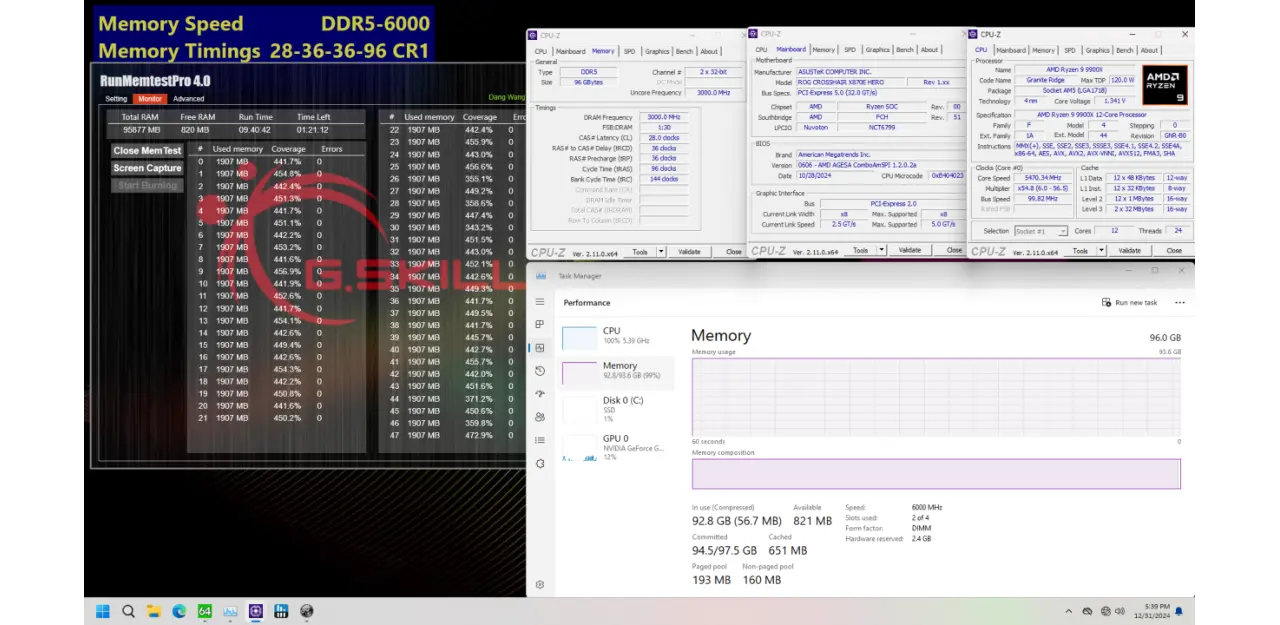Expand Tools dropdown arrow in rightmost CPU-Z
Viewport: 1280px width, 625px height.
tap(1101, 251)
